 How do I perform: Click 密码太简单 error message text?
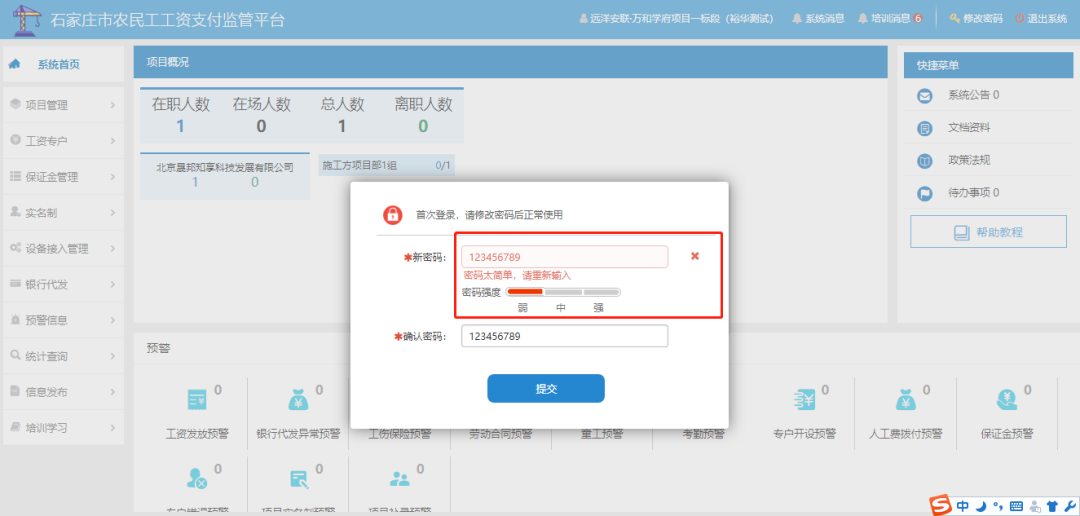pos(517,275)
